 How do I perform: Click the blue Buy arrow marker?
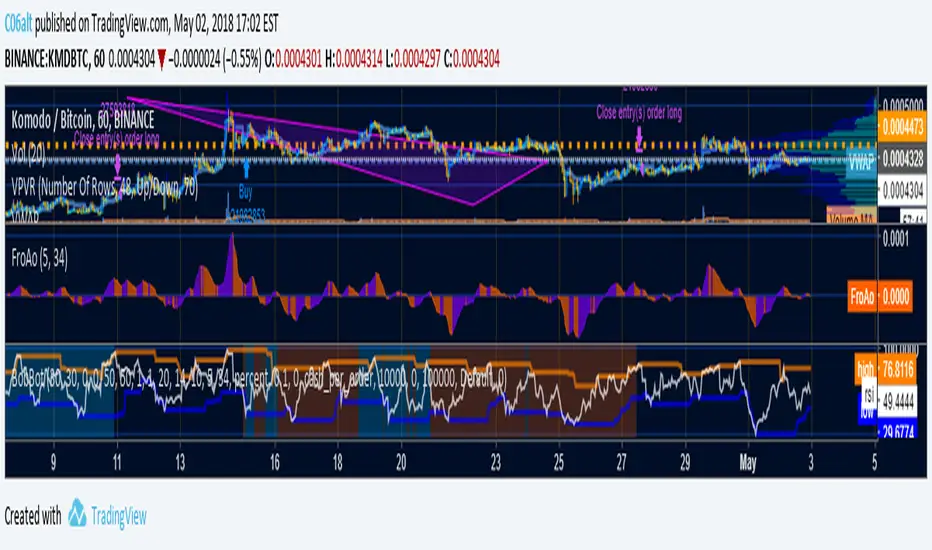coord(246,170)
